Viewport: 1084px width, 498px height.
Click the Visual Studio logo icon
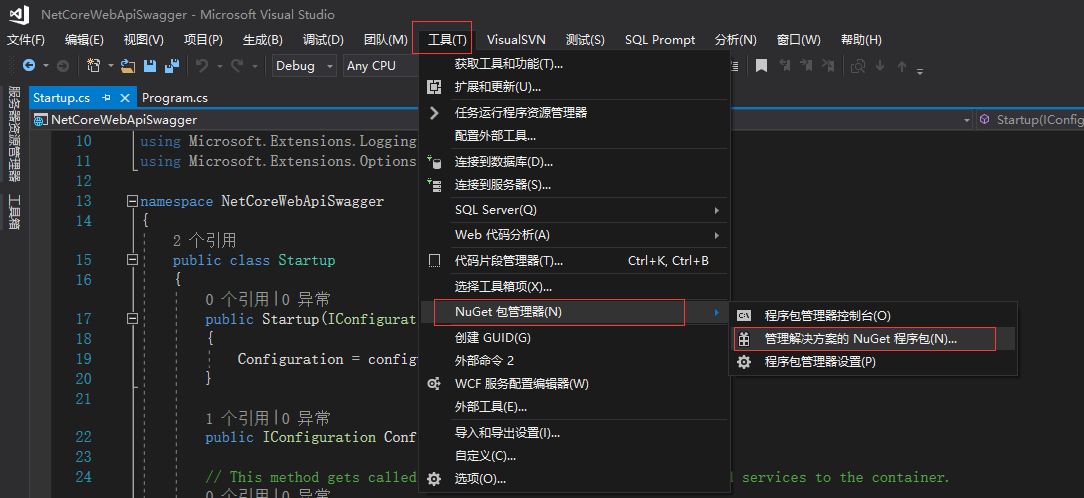[19, 14]
